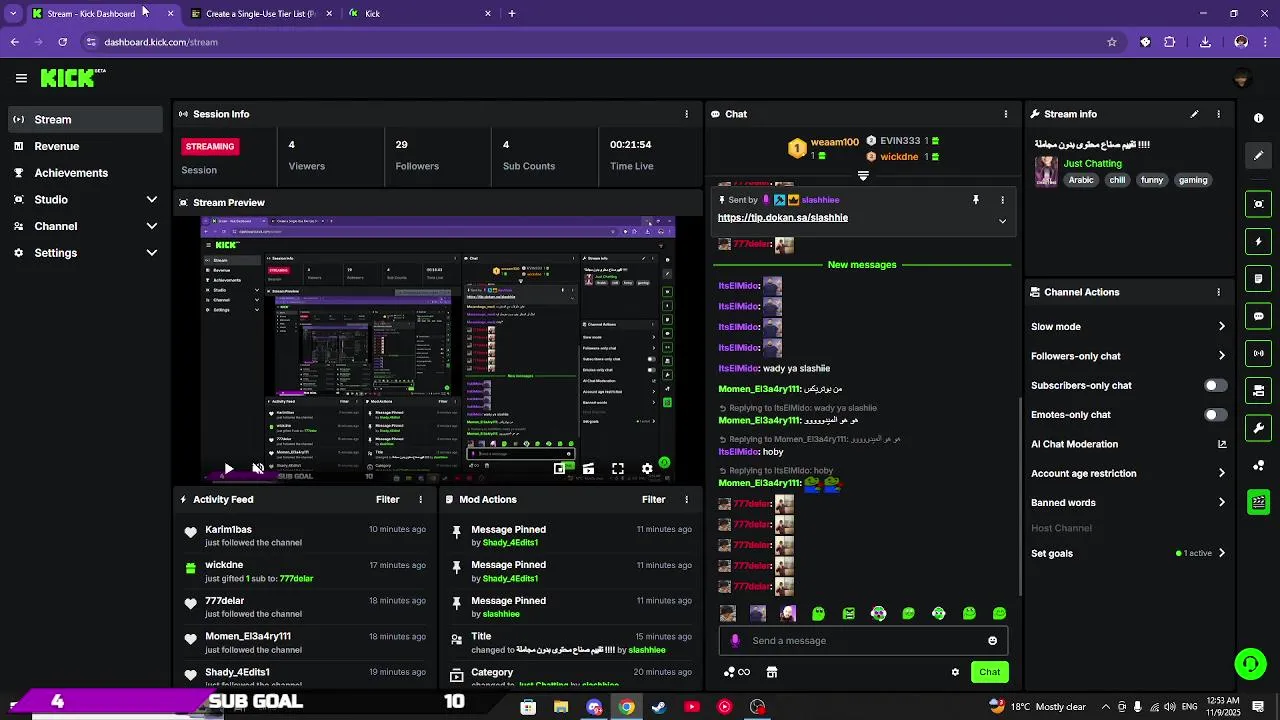Toggle the wrench stream info panel icon
Image resolution: width=1280 pixels, height=720 pixels.
pyautogui.click(x=1258, y=428)
